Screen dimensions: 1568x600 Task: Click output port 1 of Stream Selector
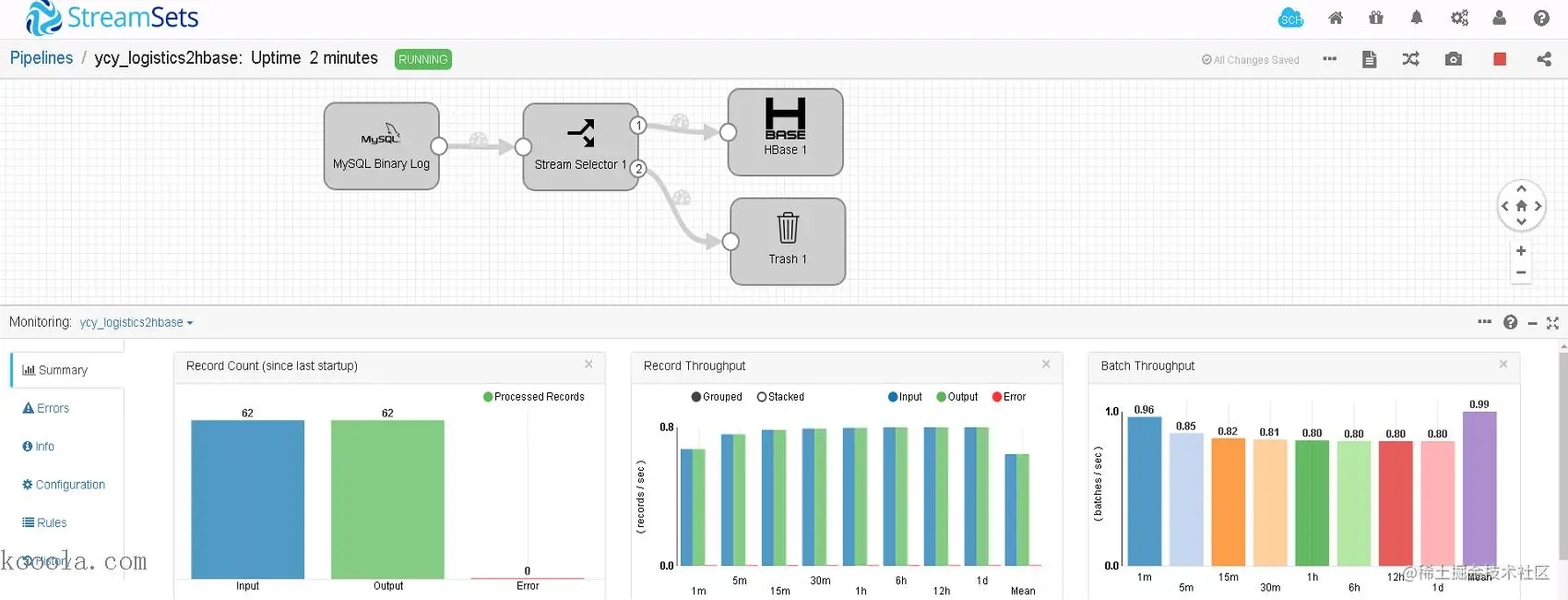(x=638, y=126)
